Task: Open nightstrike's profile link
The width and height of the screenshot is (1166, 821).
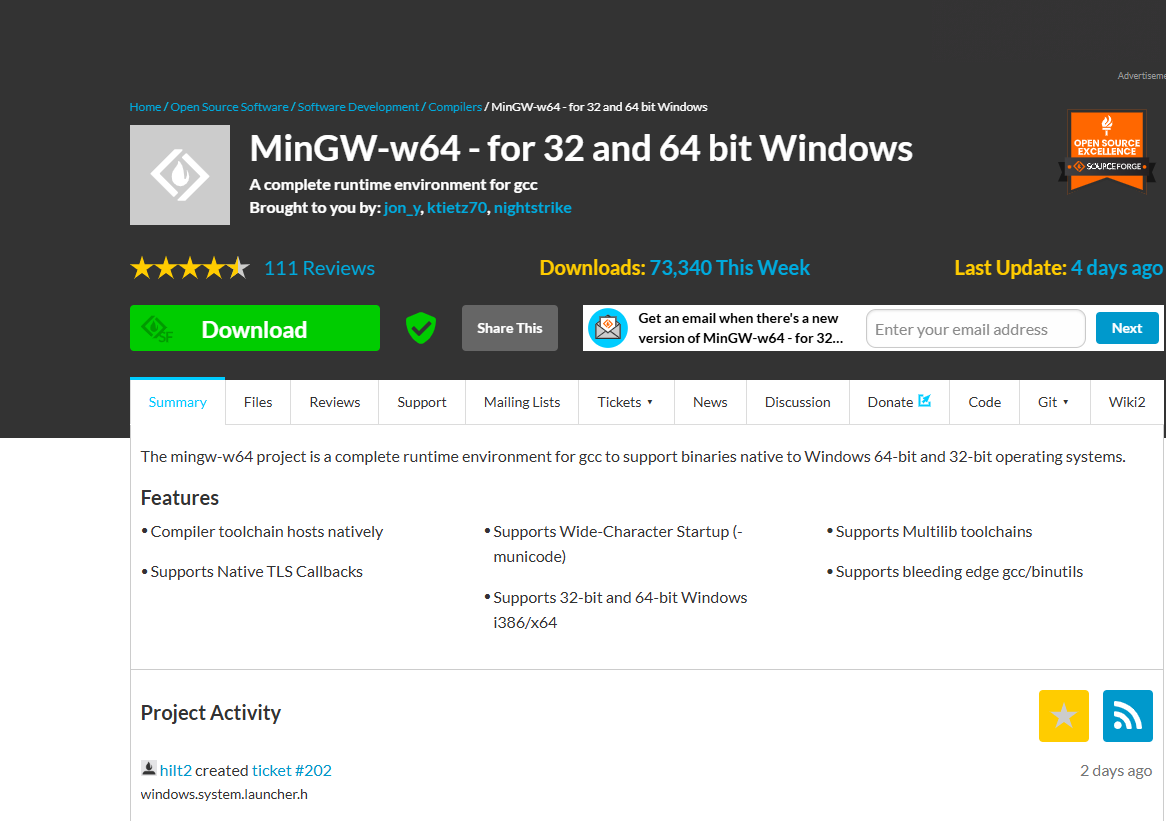Action: (x=532, y=208)
